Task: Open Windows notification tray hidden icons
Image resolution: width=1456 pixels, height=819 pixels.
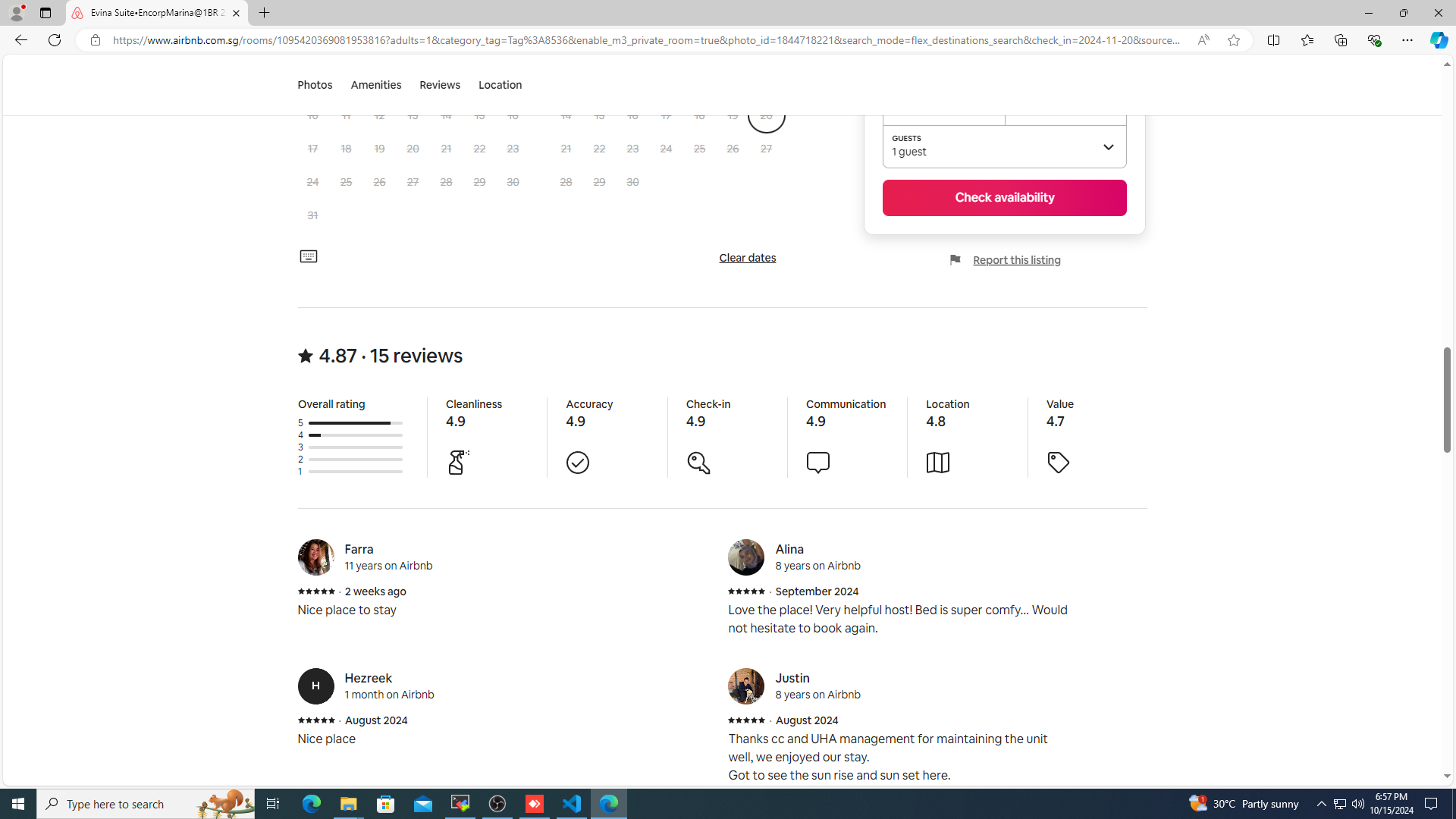Action: 1321,804
